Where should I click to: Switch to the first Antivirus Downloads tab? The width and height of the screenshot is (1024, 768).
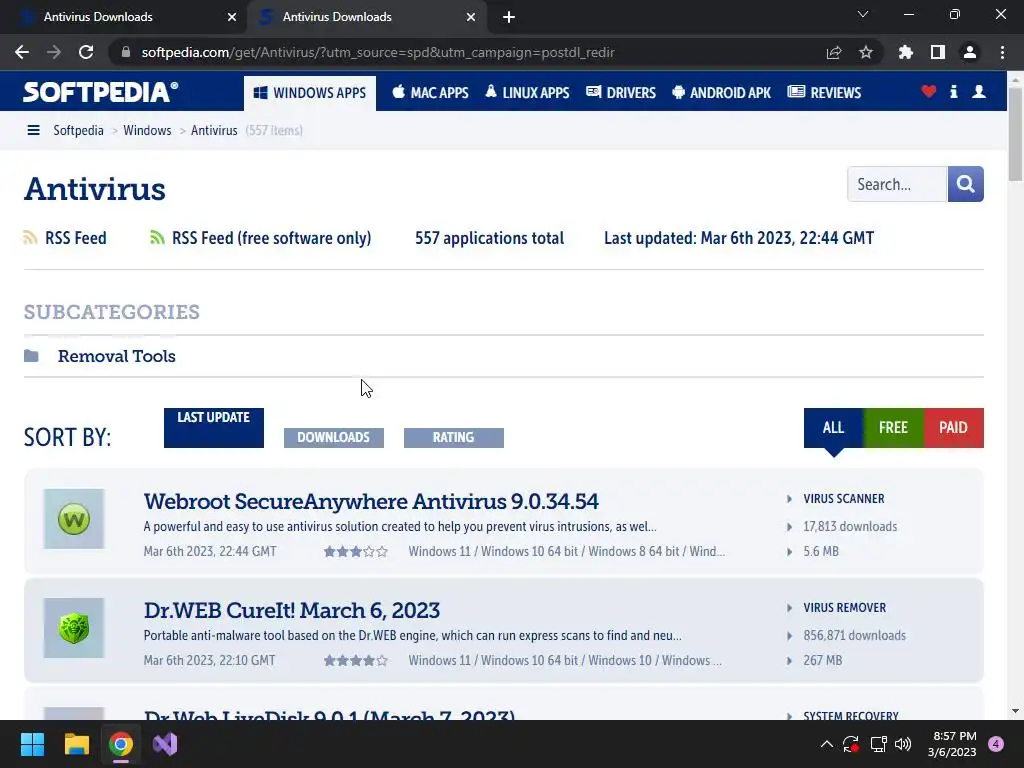coord(124,17)
